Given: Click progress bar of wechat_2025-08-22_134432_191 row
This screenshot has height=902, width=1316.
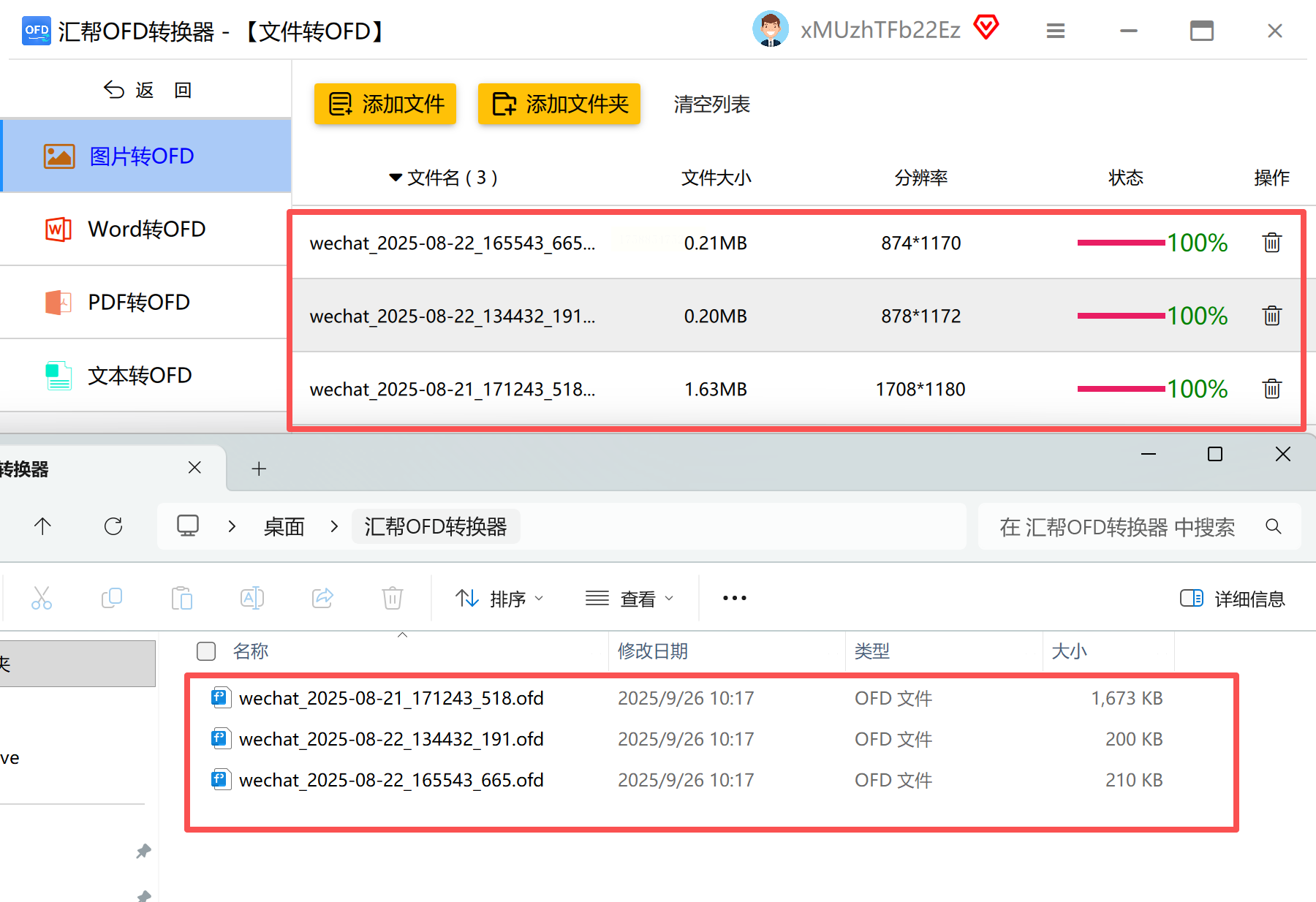Looking at the screenshot, I should coord(1122,316).
